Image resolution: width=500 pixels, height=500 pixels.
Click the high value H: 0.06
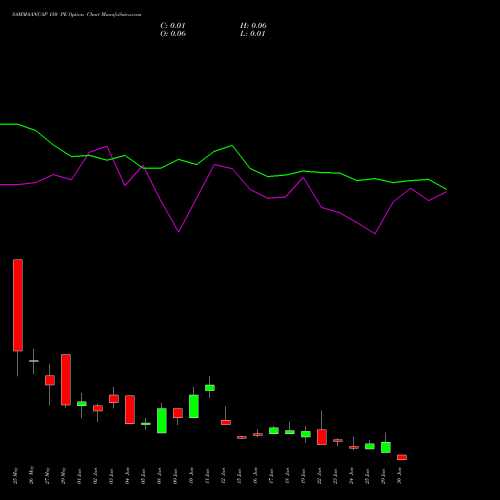pyautogui.click(x=253, y=26)
